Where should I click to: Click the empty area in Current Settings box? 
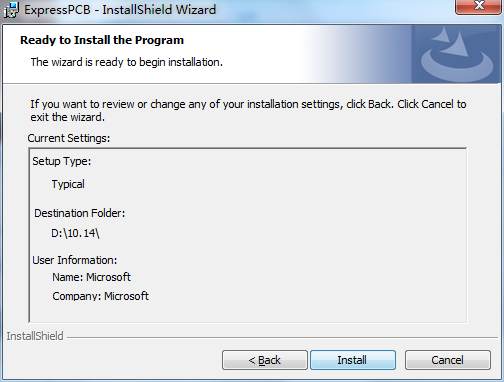300,233
